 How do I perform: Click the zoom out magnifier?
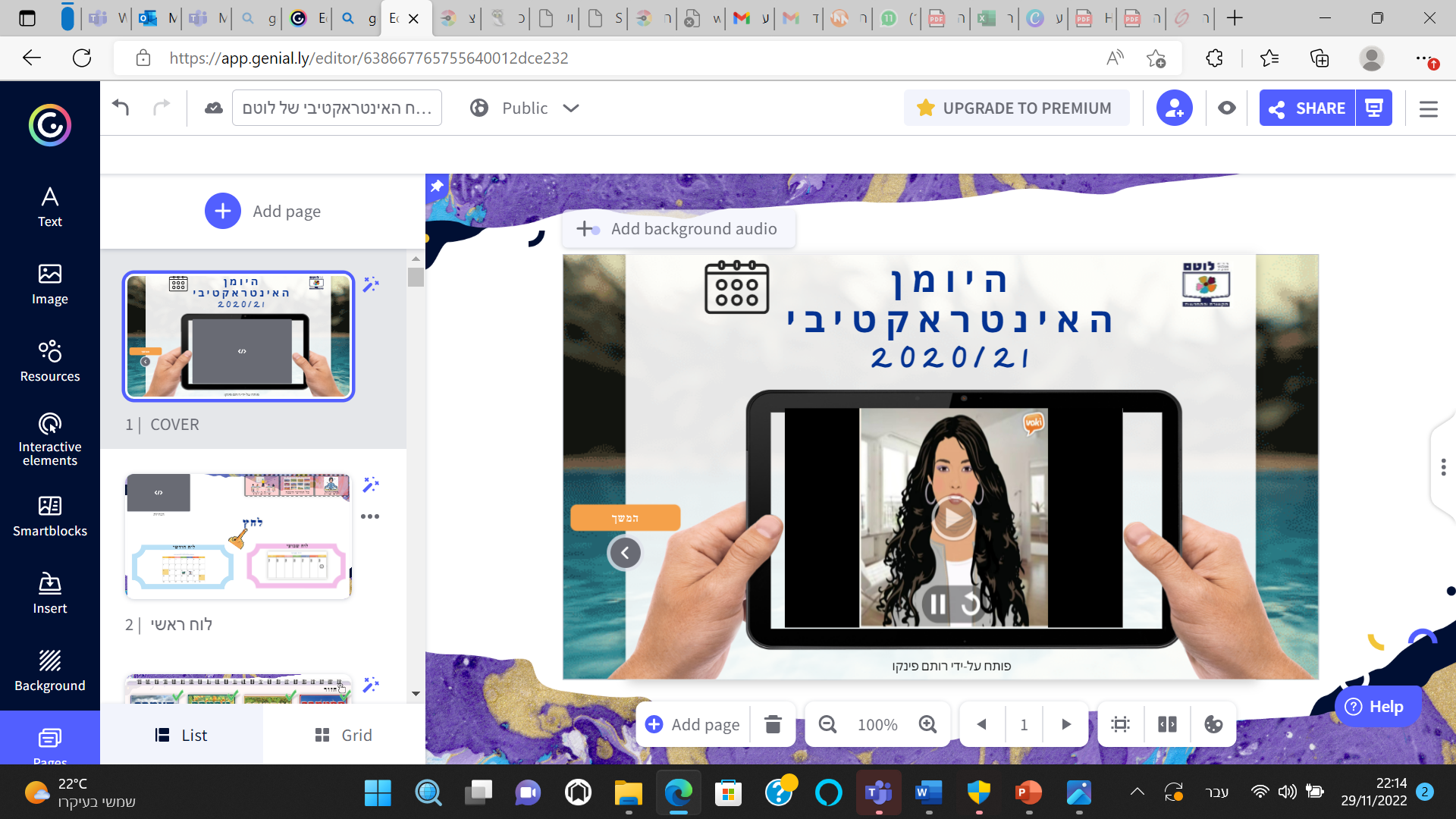pos(827,724)
